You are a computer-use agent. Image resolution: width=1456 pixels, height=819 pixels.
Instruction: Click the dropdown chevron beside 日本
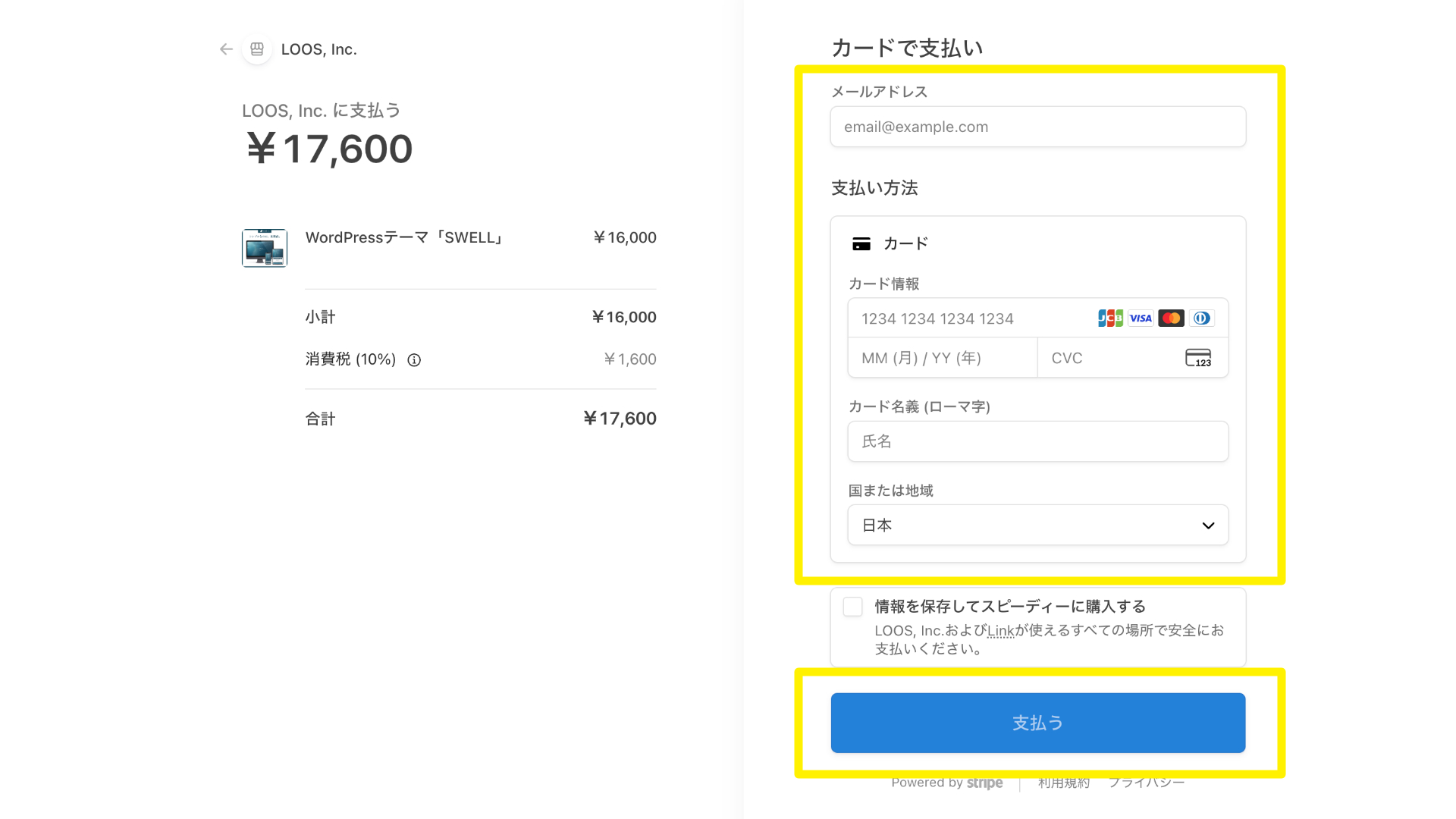(1208, 526)
